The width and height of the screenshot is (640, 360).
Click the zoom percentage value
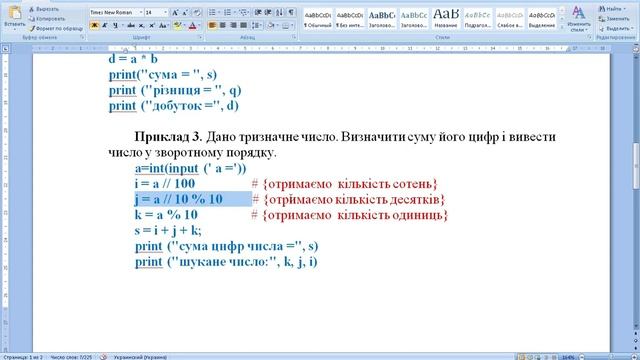coord(568,357)
